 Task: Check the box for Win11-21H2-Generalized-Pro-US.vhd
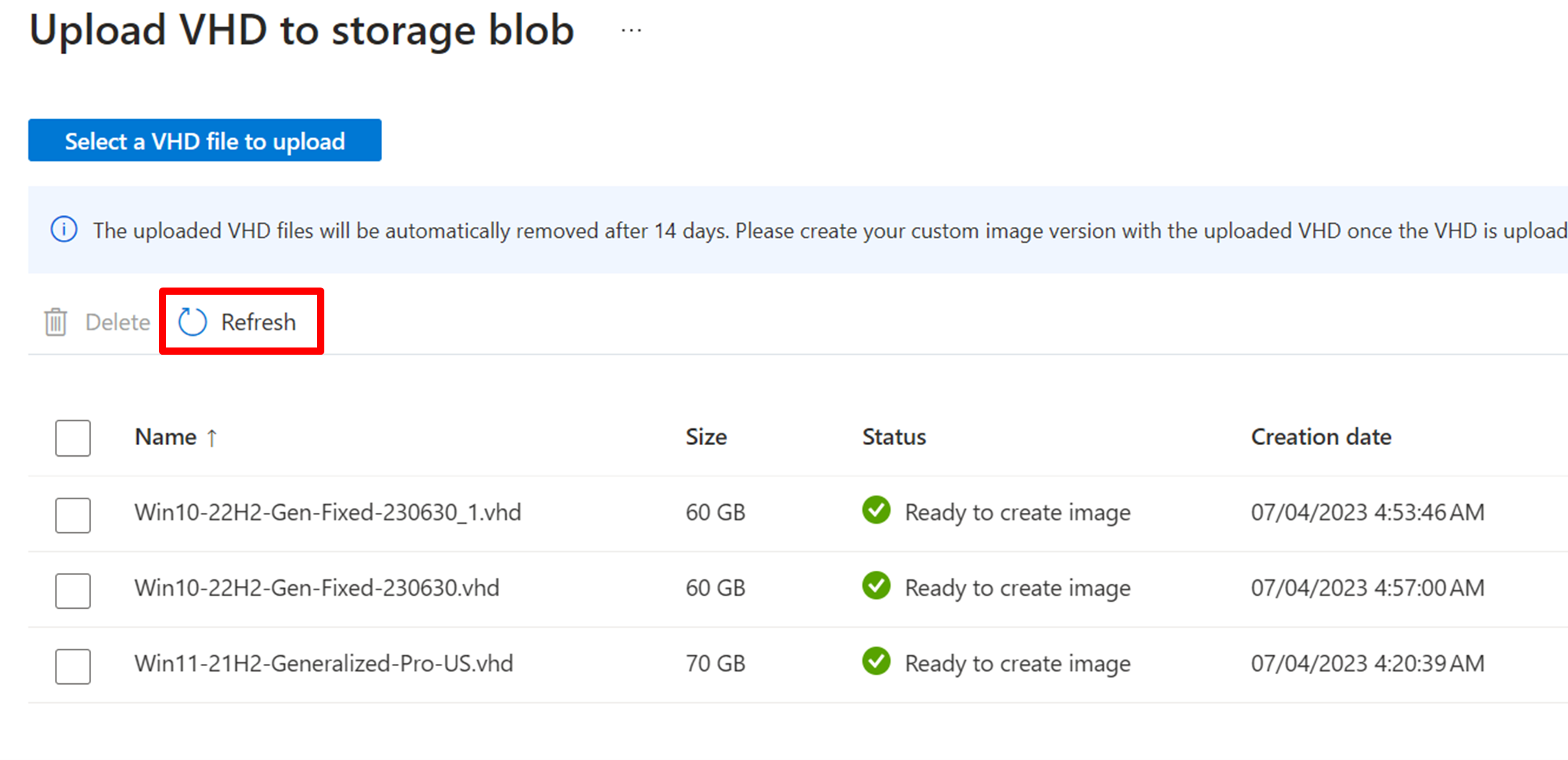pyautogui.click(x=73, y=666)
